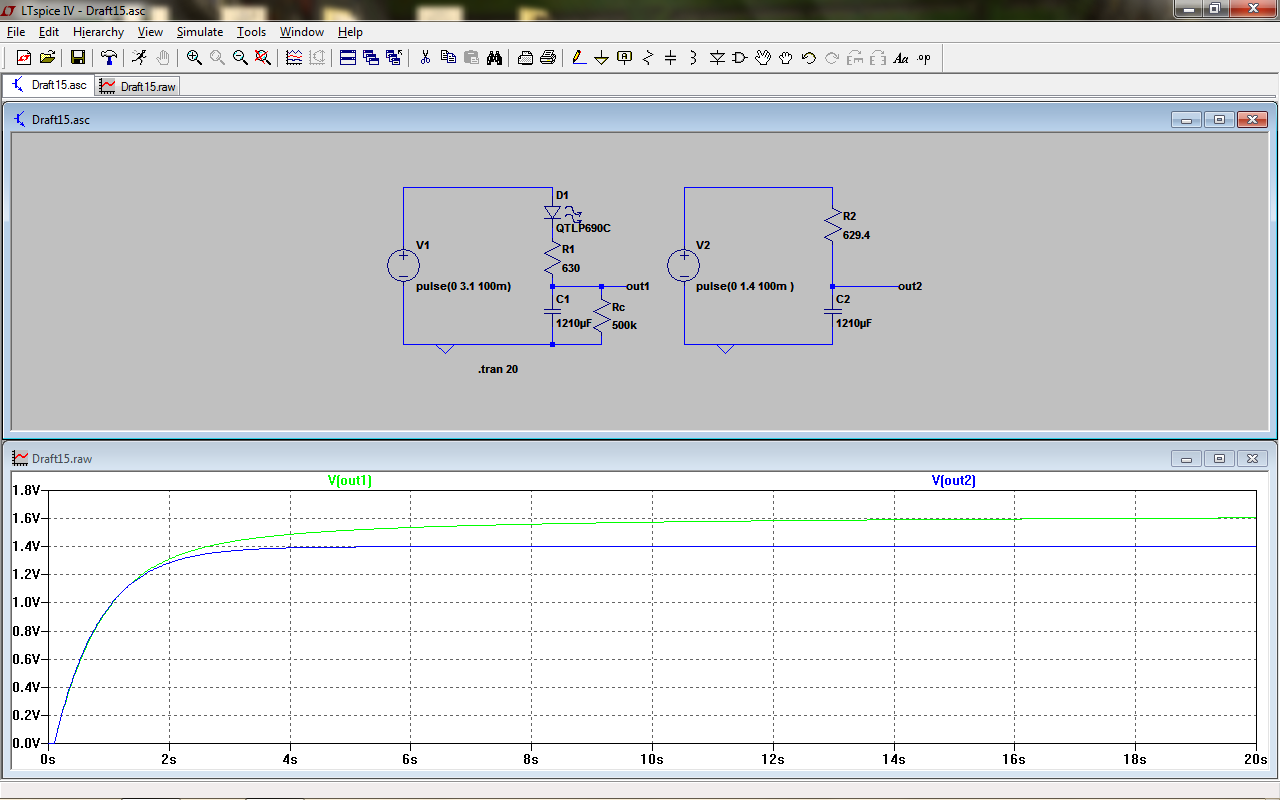The width and height of the screenshot is (1280, 800).
Task: Click the .tran 20 directive text
Action: click(498, 370)
